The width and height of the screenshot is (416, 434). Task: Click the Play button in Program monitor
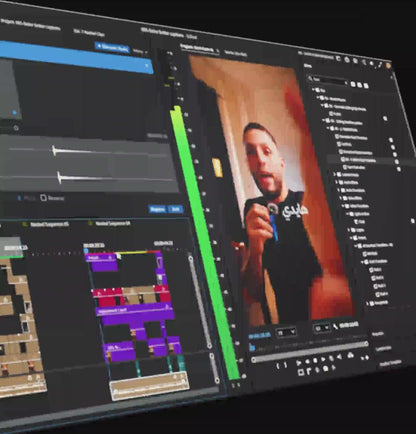pos(323,359)
